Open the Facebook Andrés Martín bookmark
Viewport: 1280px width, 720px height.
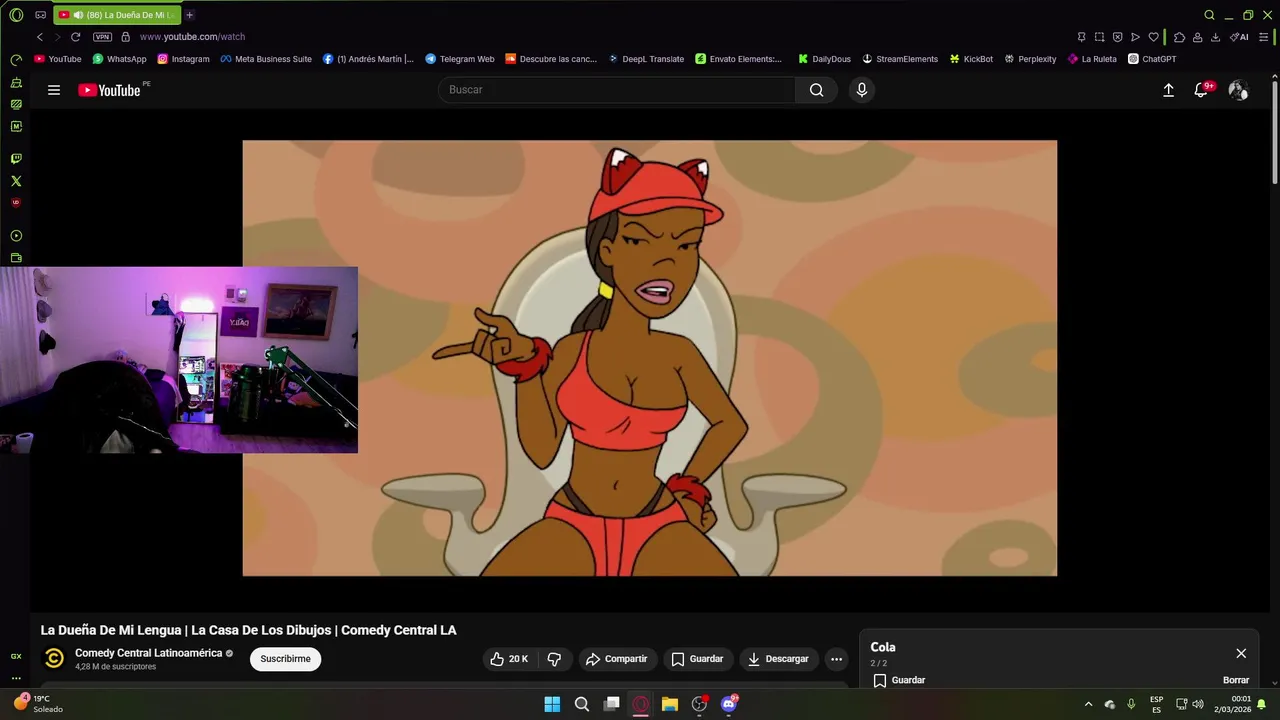(368, 59)
